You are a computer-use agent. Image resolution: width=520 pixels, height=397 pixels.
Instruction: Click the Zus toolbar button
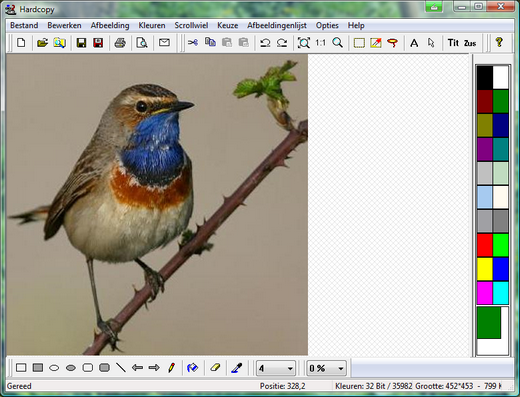click(x=470, y=43)
